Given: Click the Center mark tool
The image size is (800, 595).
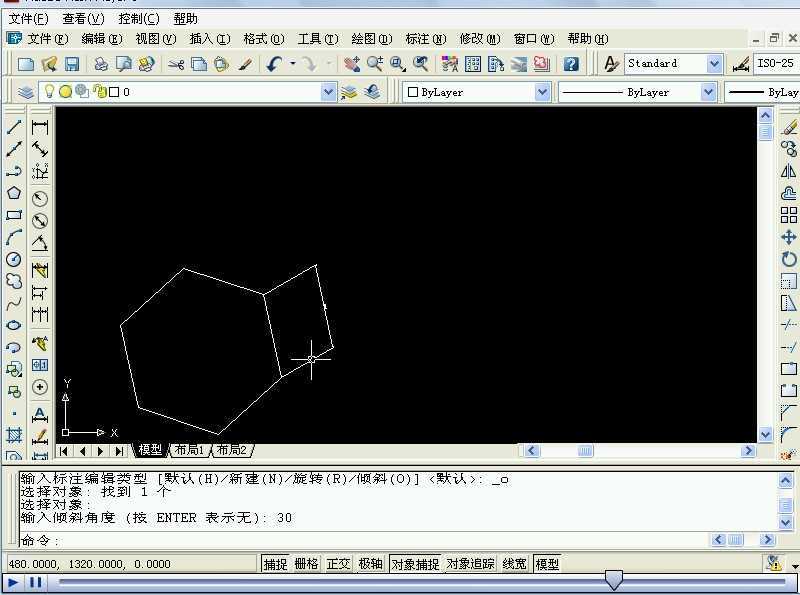Looking at the screenshot, I should 40,387.
